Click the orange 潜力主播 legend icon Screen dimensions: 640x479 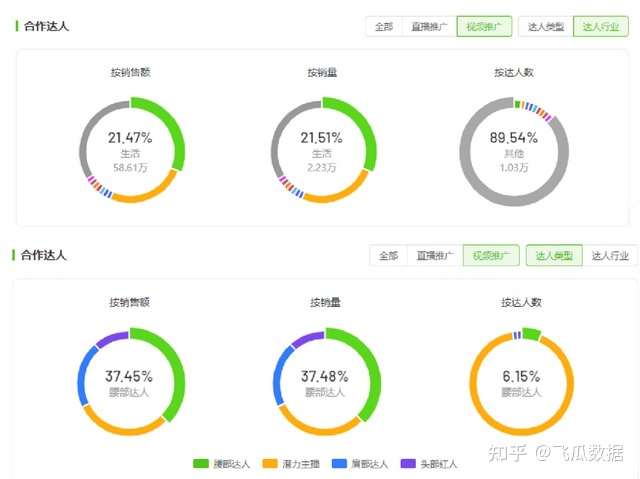(x=269, y=464)
